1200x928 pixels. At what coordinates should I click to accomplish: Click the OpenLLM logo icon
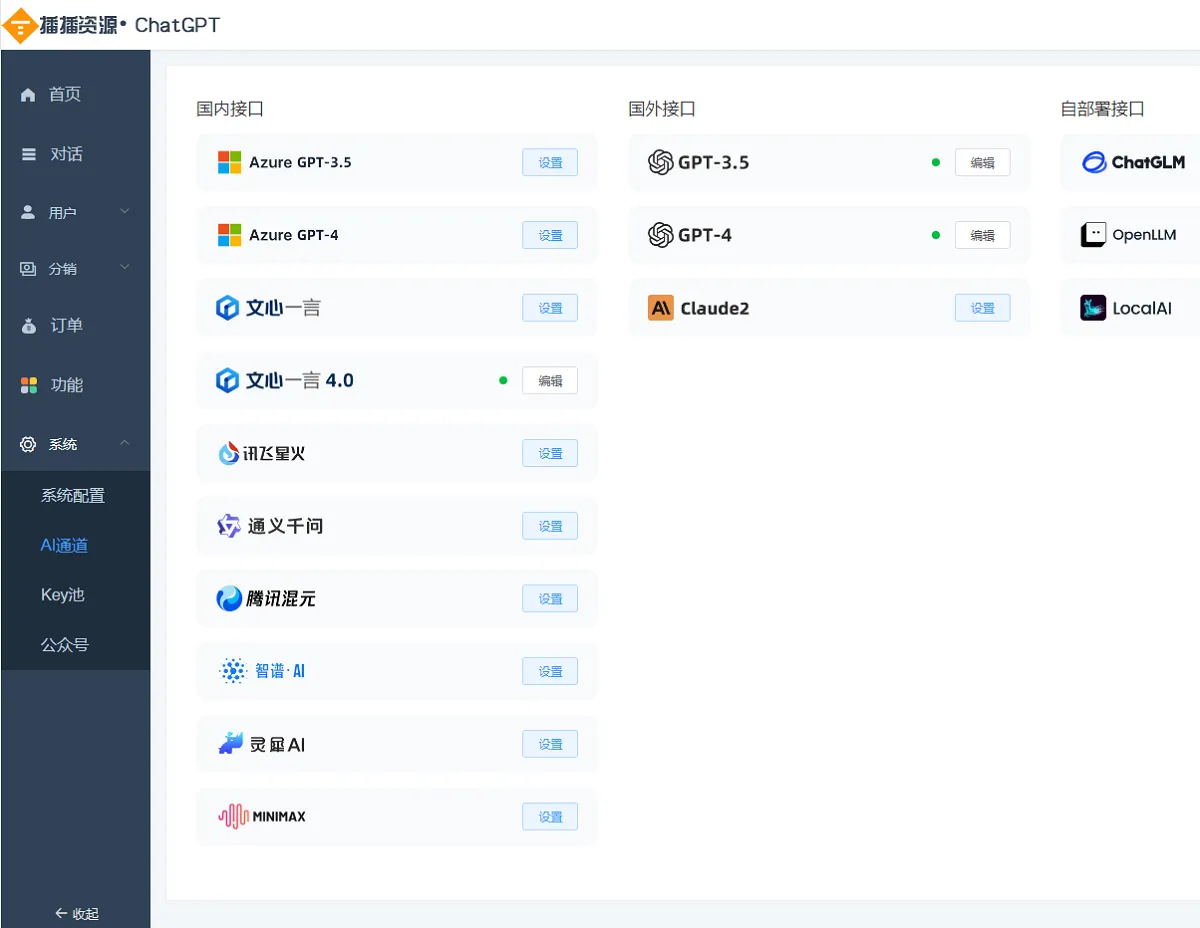pyautogui.click(x=1093, y=235)
